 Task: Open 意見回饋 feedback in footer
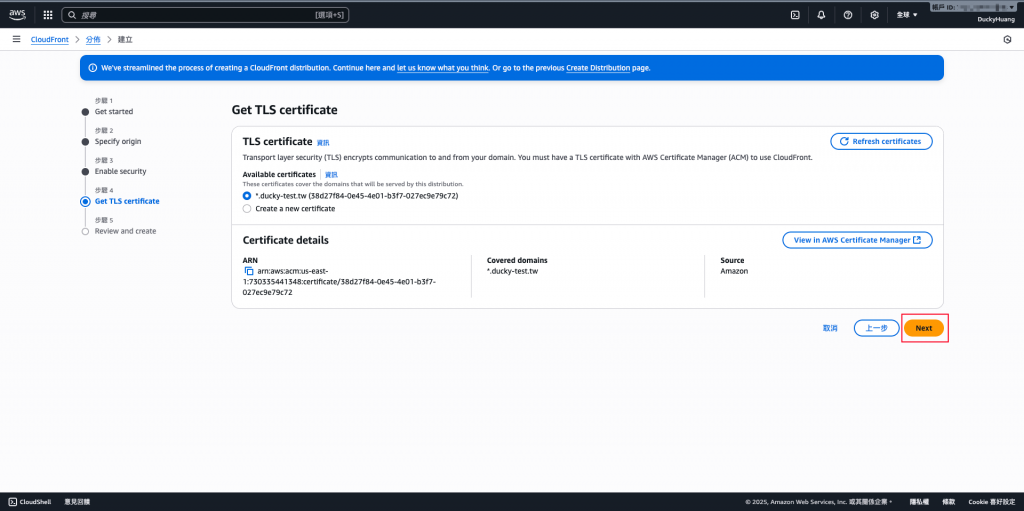[77, 502]
